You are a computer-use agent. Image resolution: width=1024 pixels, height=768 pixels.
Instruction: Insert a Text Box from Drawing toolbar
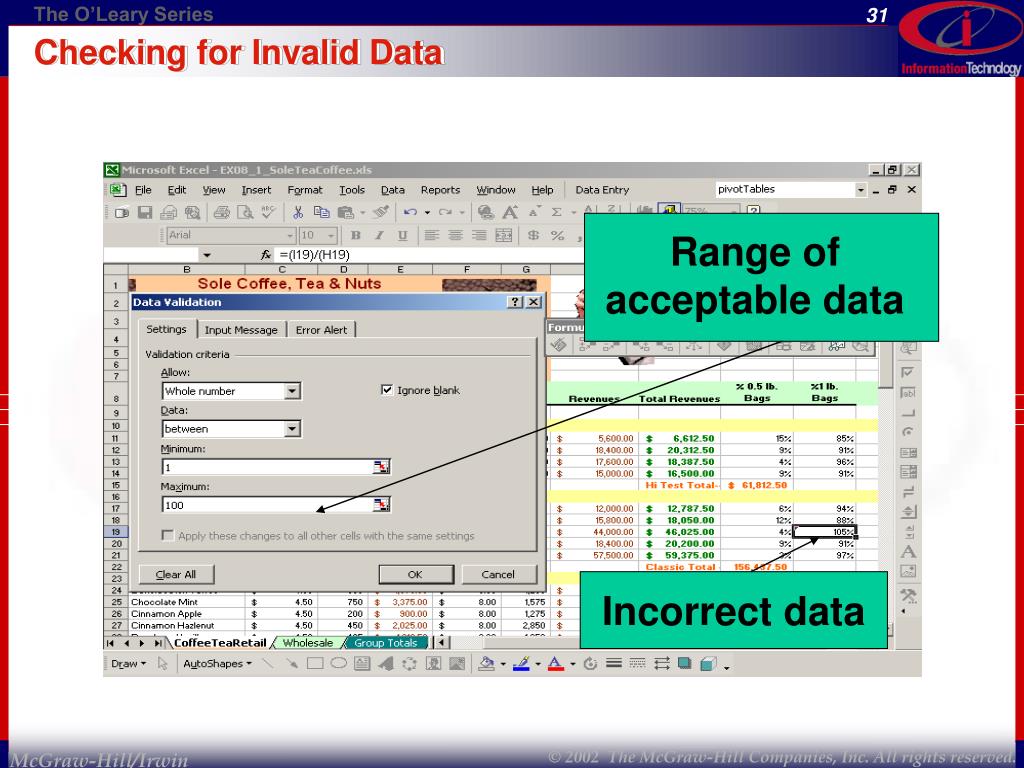point(362,664)
